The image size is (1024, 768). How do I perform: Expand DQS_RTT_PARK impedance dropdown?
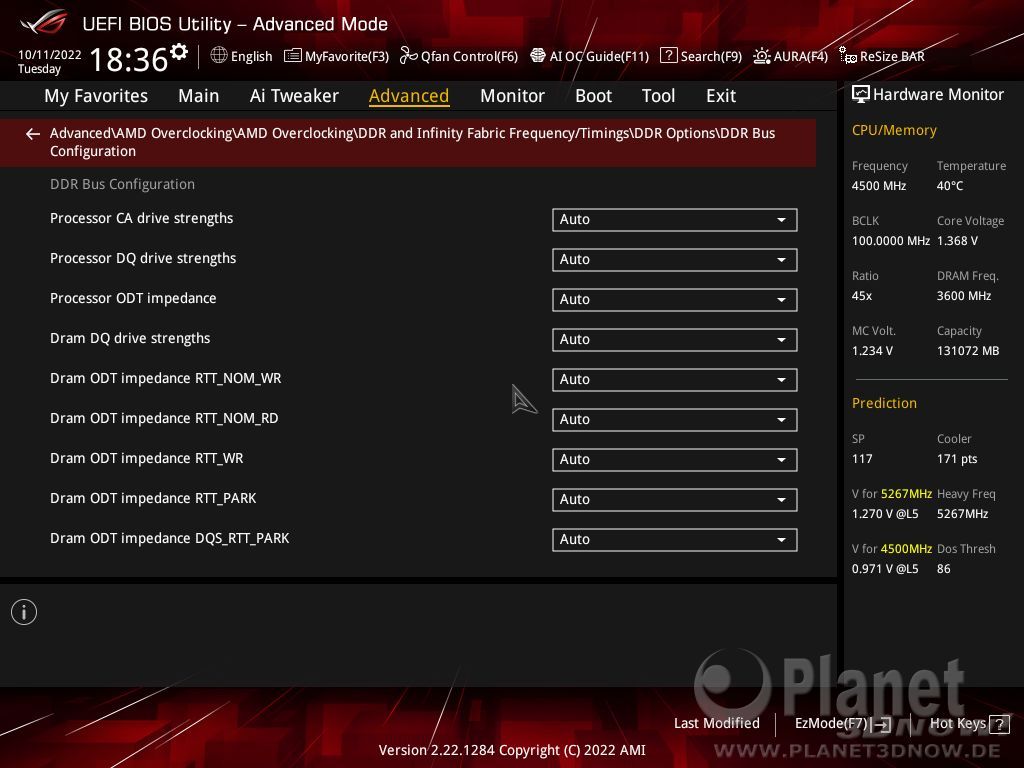tap(675, 539)
